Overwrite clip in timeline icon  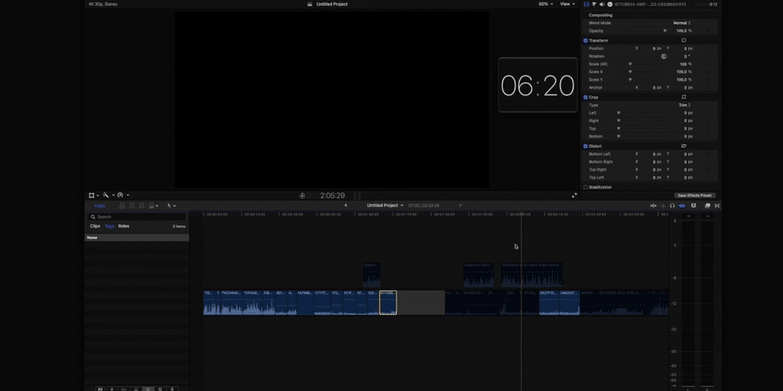pyautogui.click(x=151, y=206)
